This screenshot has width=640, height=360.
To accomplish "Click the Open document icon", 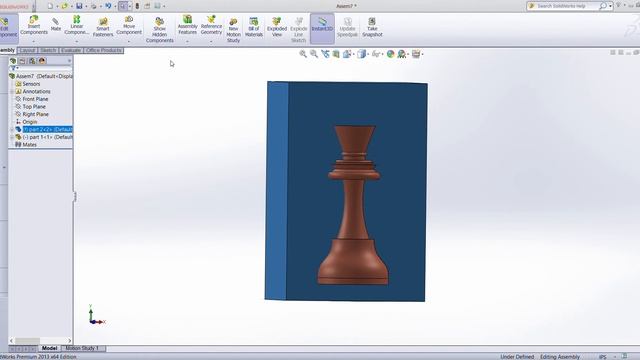I will 64,6.
